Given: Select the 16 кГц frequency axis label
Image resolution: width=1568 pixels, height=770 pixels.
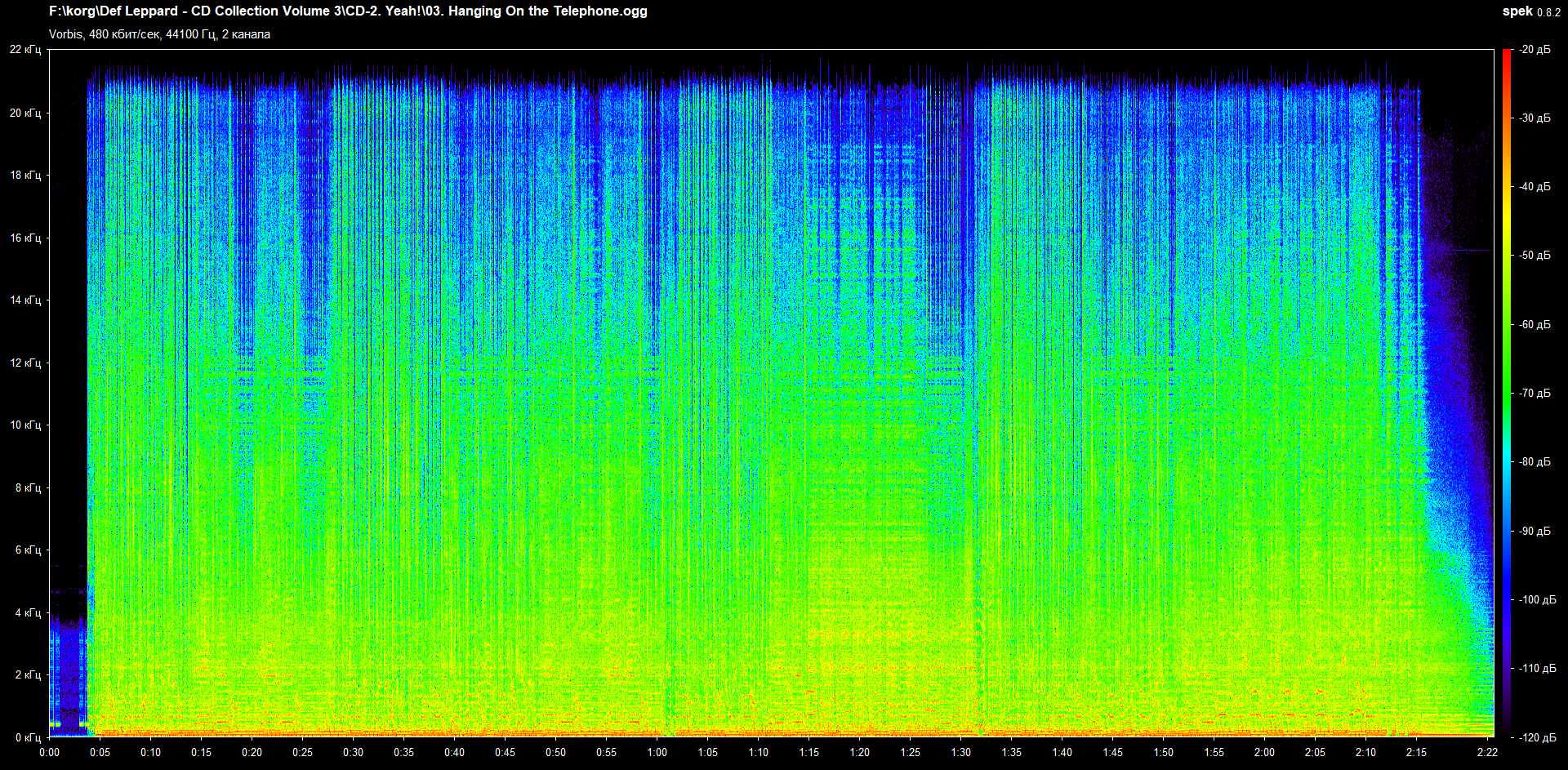Looking at the screenshot, I should point(25,238).
